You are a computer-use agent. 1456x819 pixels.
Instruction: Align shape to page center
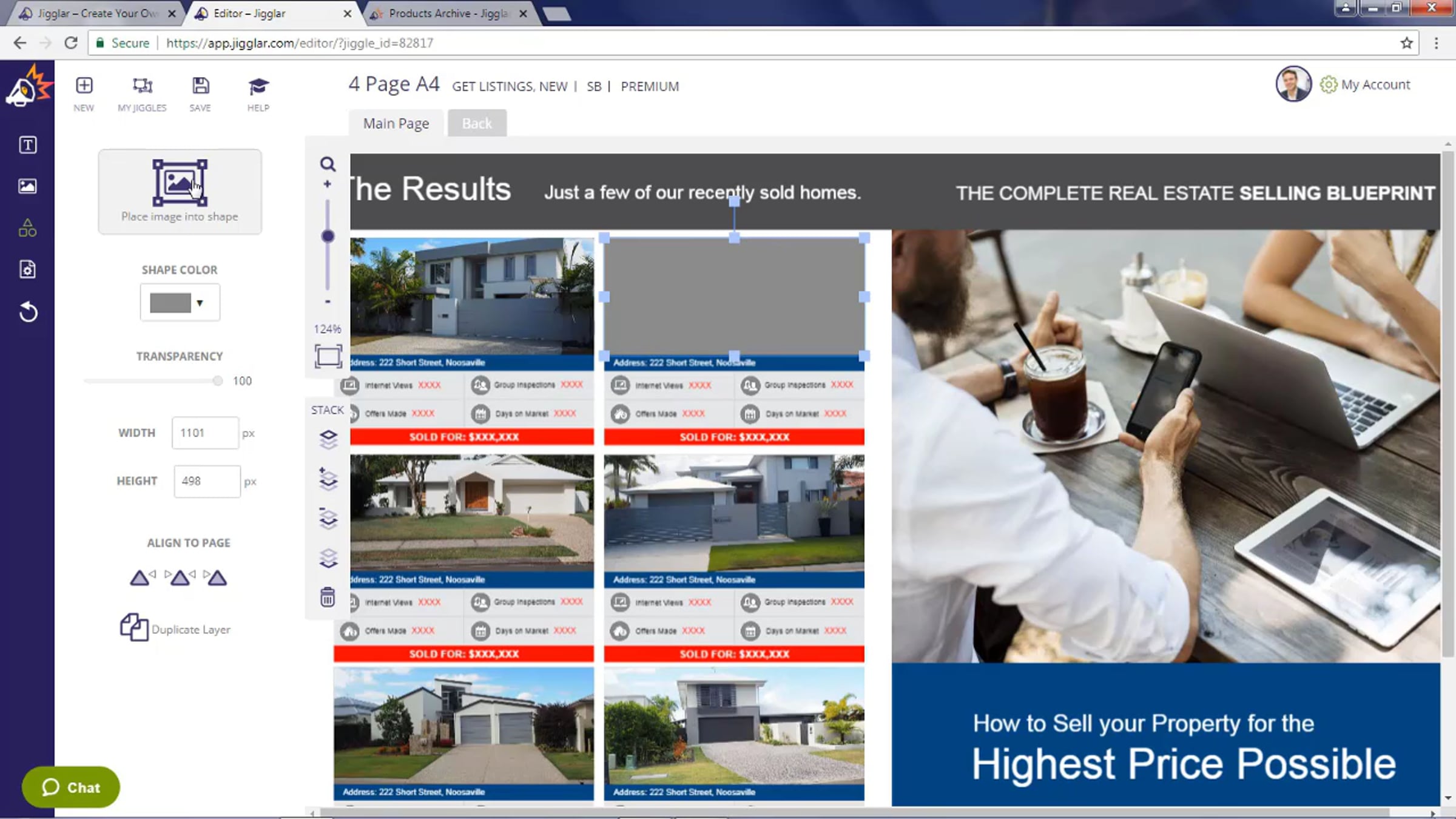pos(180,577)
